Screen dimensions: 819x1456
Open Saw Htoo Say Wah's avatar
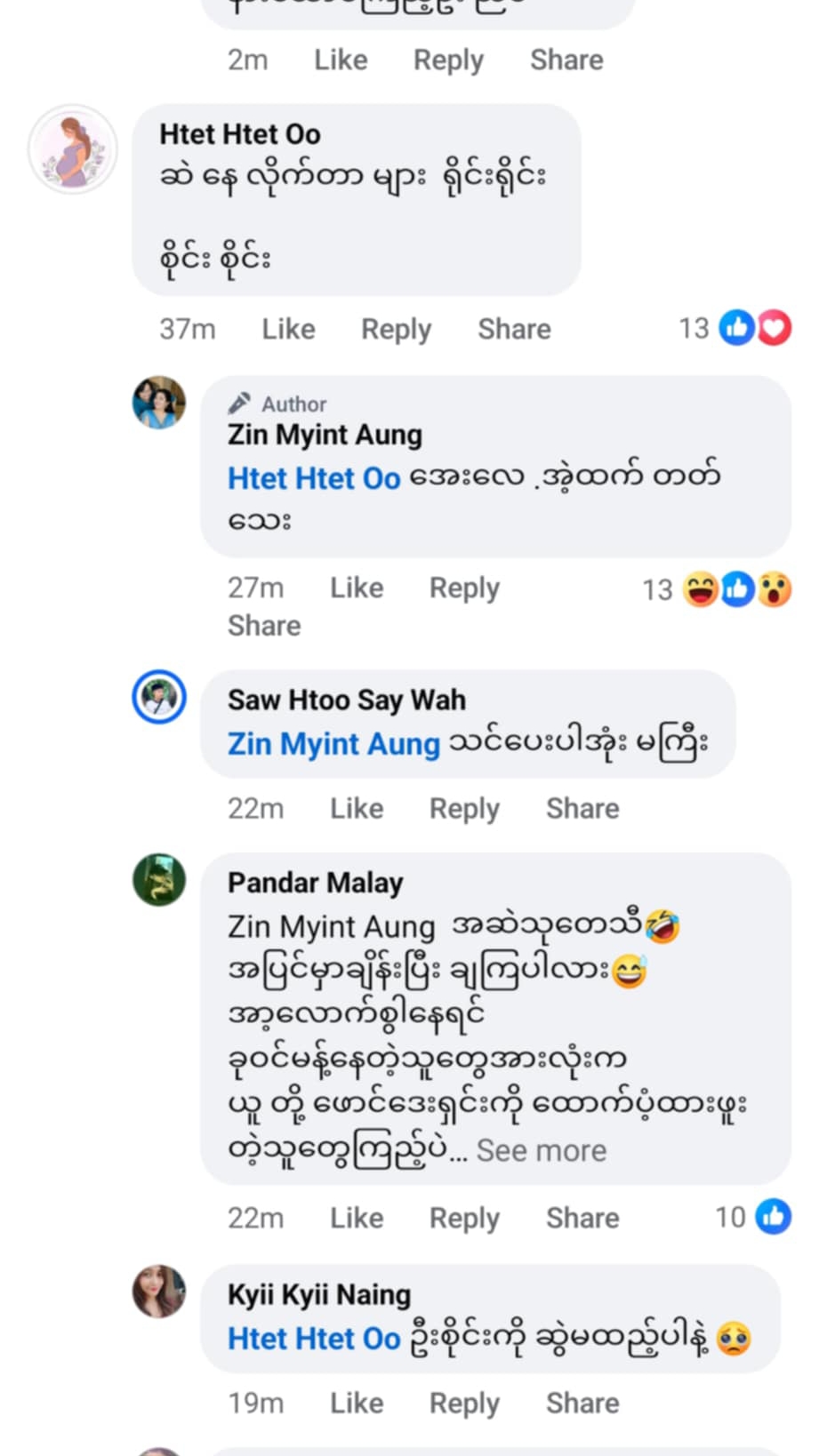(159, 697)
